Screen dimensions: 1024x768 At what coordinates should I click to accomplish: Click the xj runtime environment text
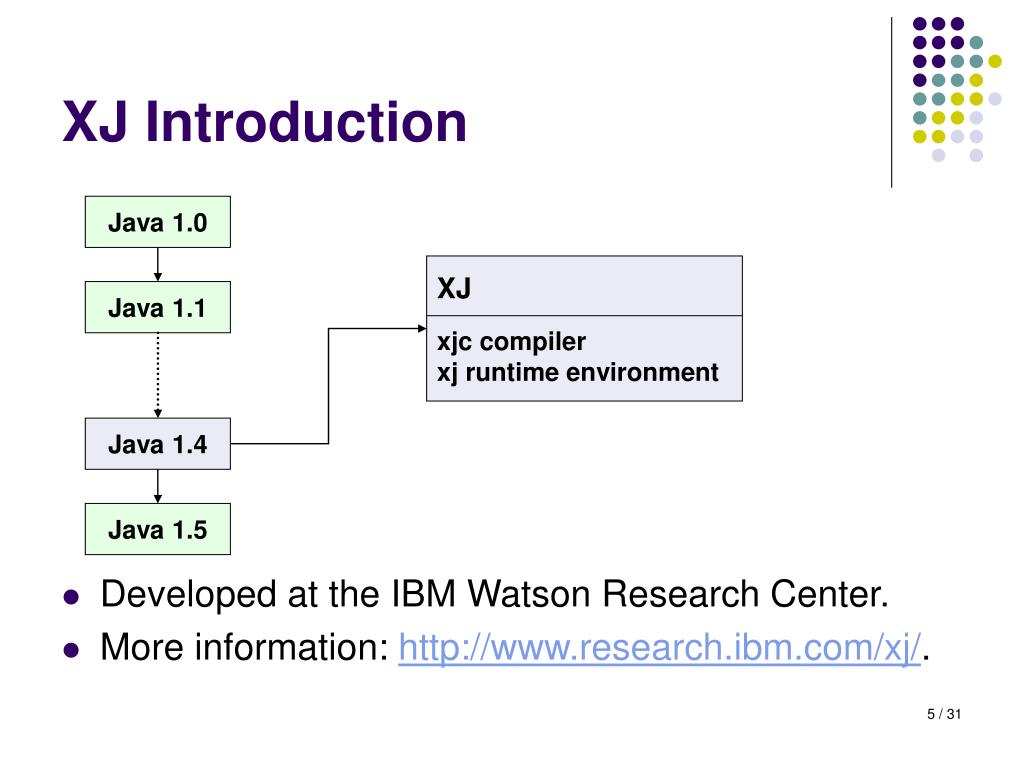pos(577,372)
